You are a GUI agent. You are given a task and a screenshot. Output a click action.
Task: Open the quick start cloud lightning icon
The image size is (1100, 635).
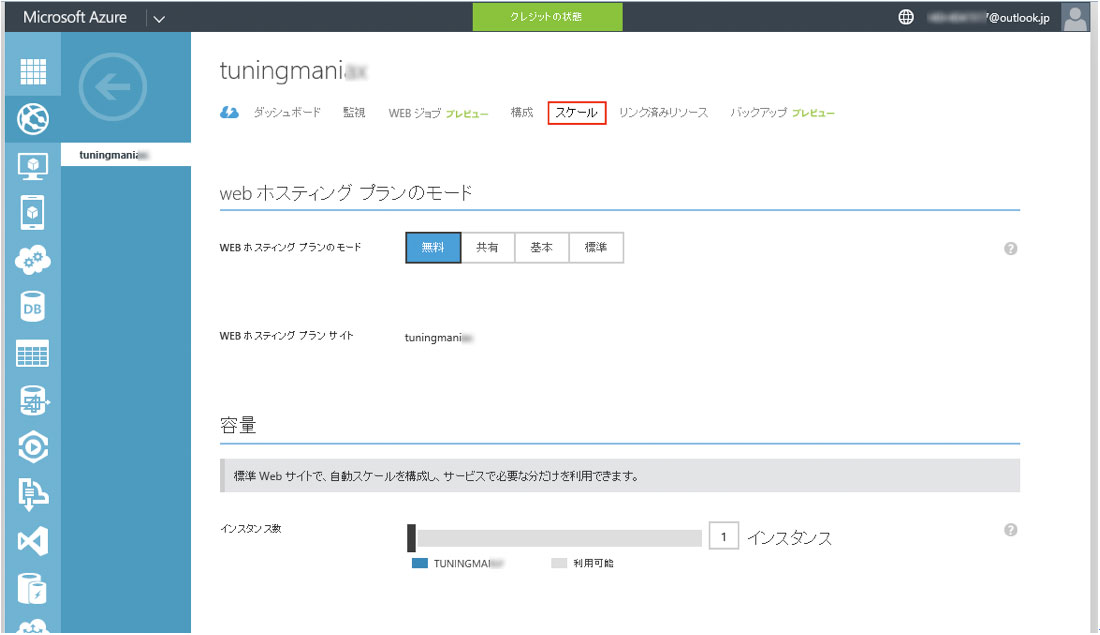tap(229, 112)
